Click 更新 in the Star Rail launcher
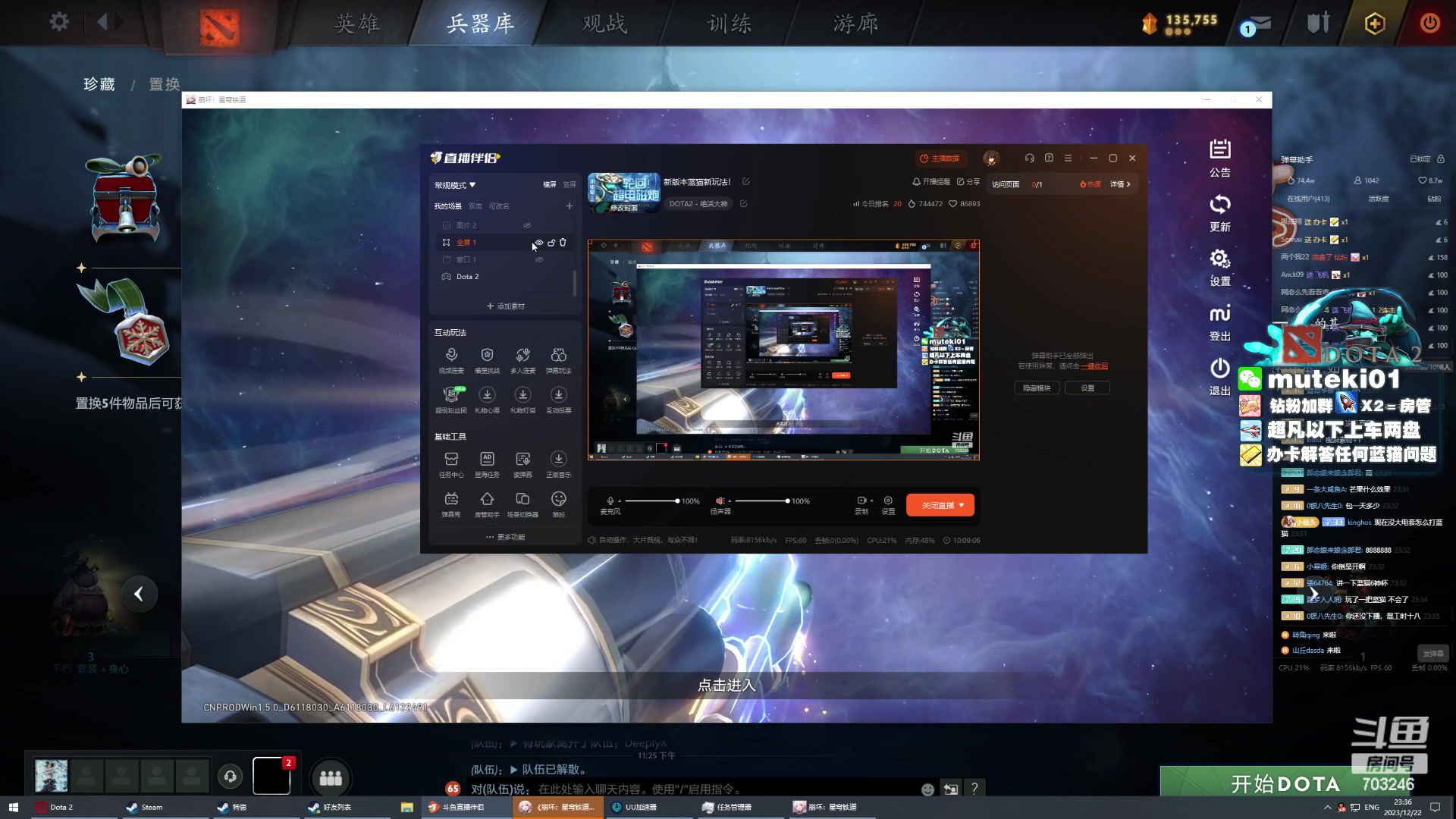Image resolution: width=1456 pixels, height=819 pixels. (1220, 213)
